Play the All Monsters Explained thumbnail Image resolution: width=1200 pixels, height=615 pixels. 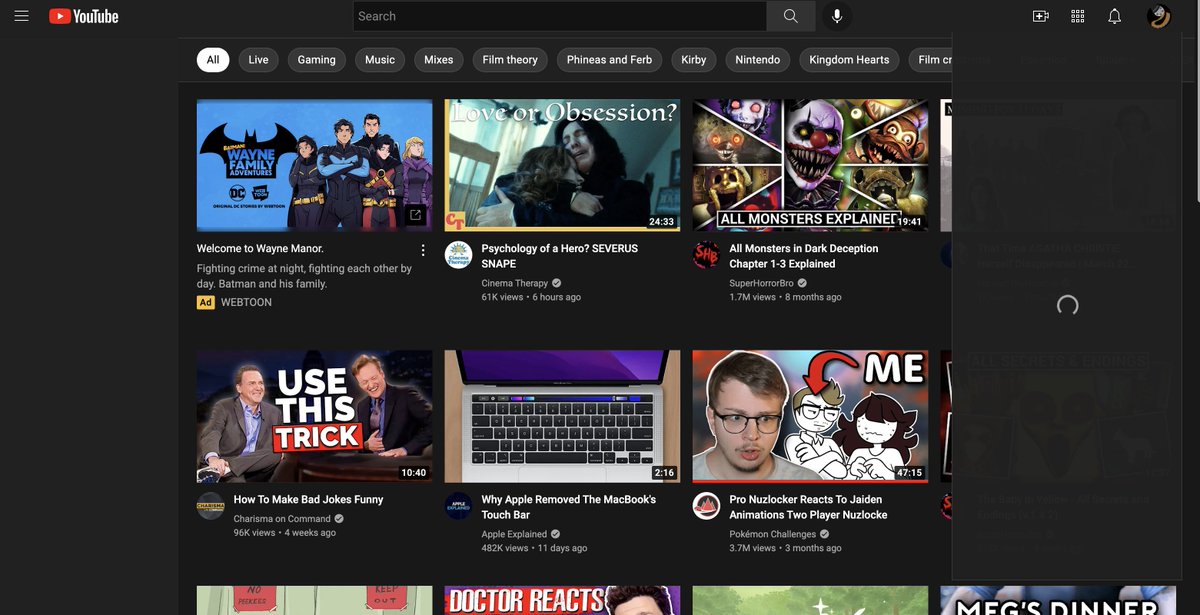click(811, 165)
